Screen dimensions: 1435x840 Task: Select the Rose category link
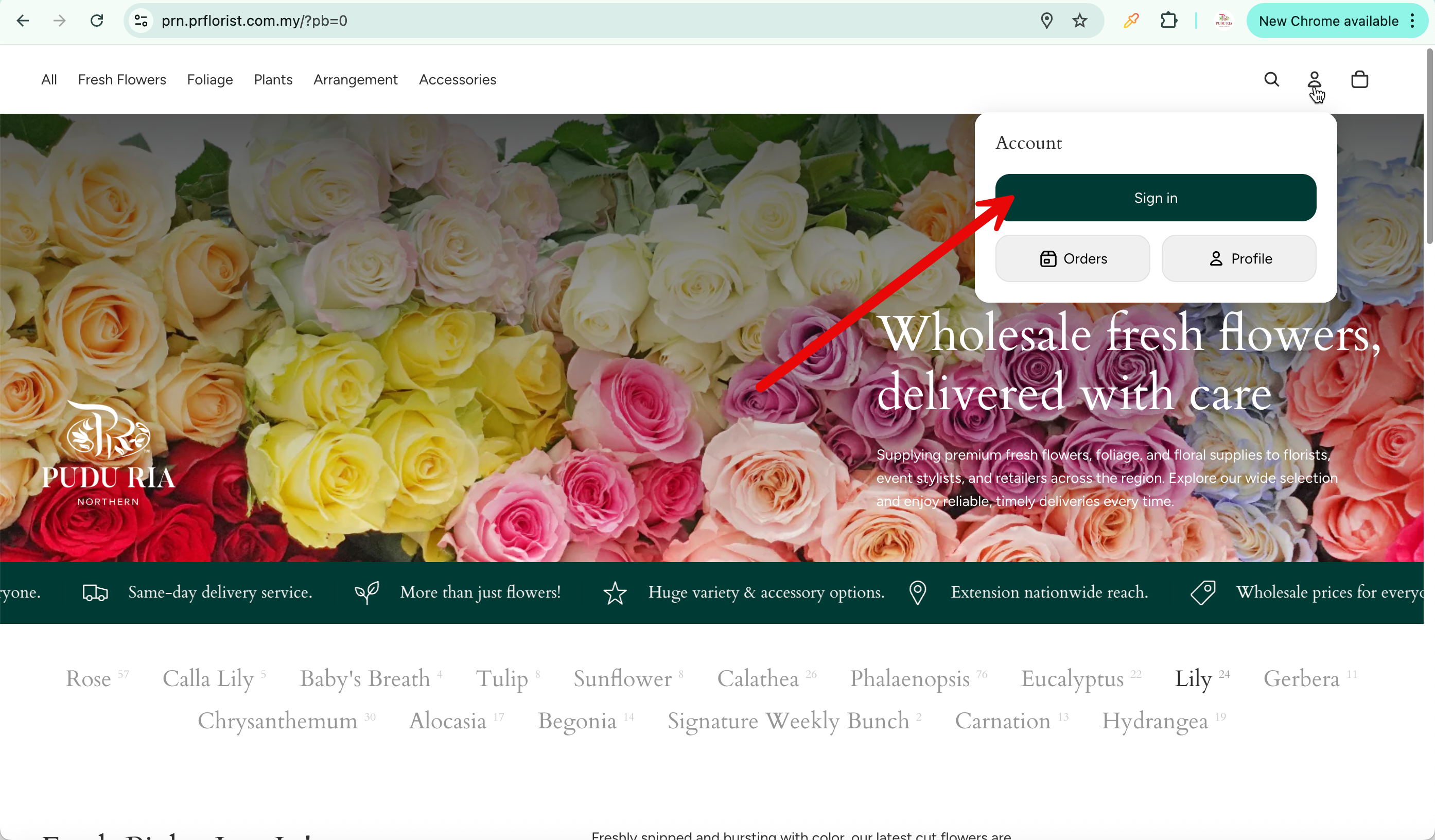(89, 679)
